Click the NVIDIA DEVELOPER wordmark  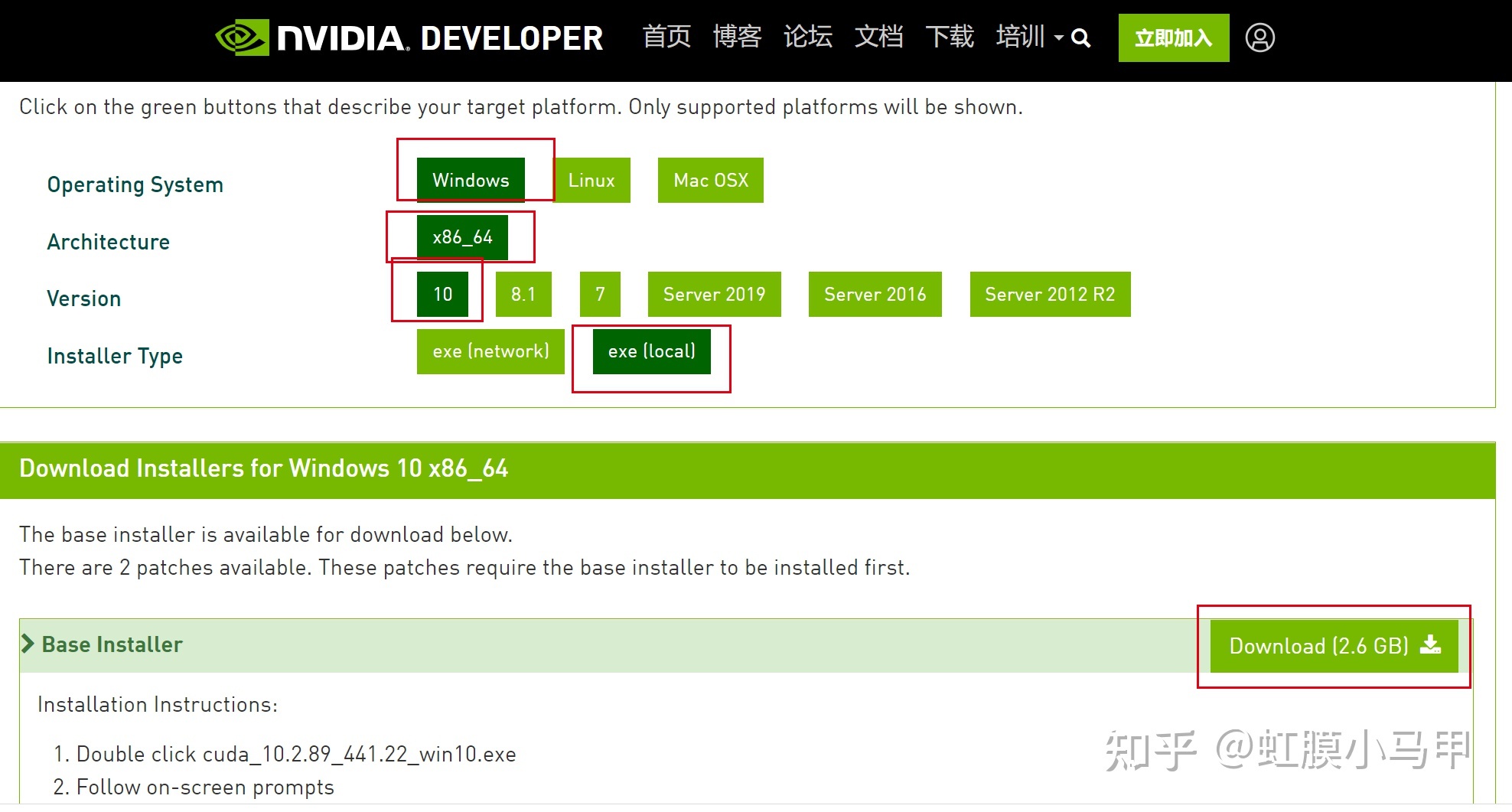[440, 38]
